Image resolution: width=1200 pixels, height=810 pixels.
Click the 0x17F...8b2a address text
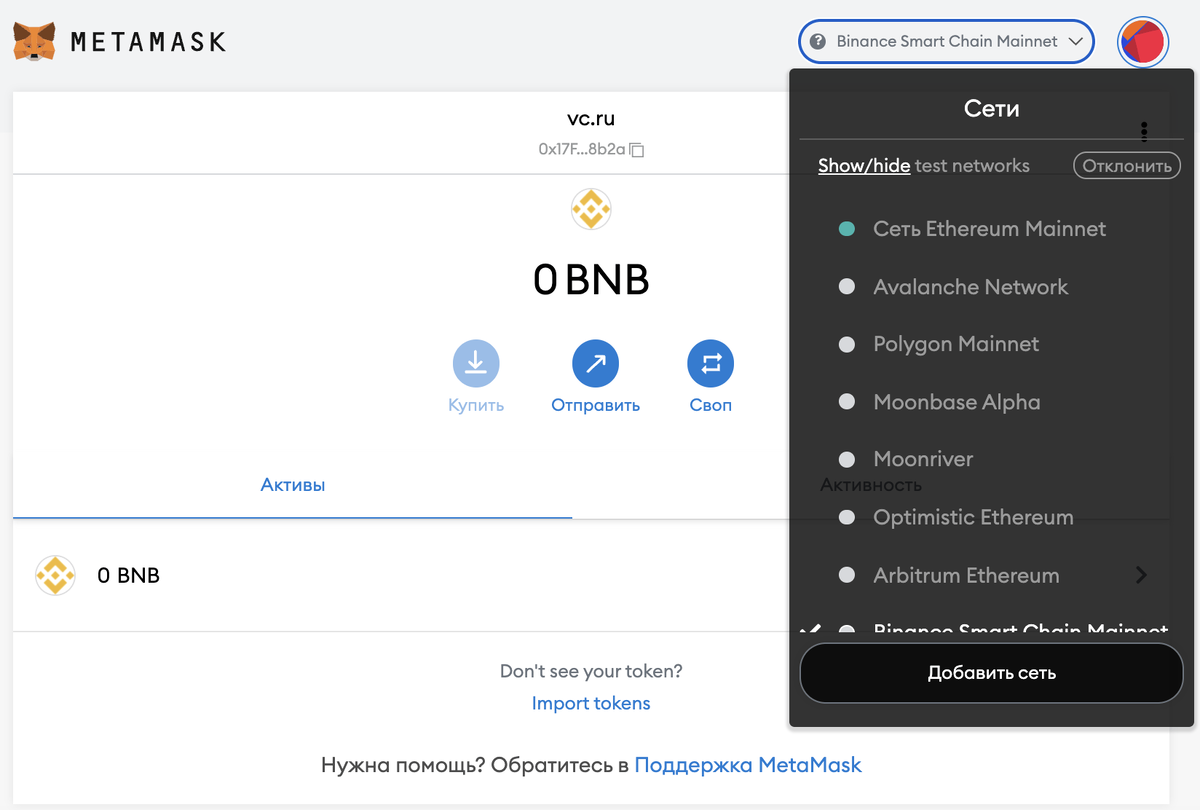pyautogui.click(x=582, y=150)
